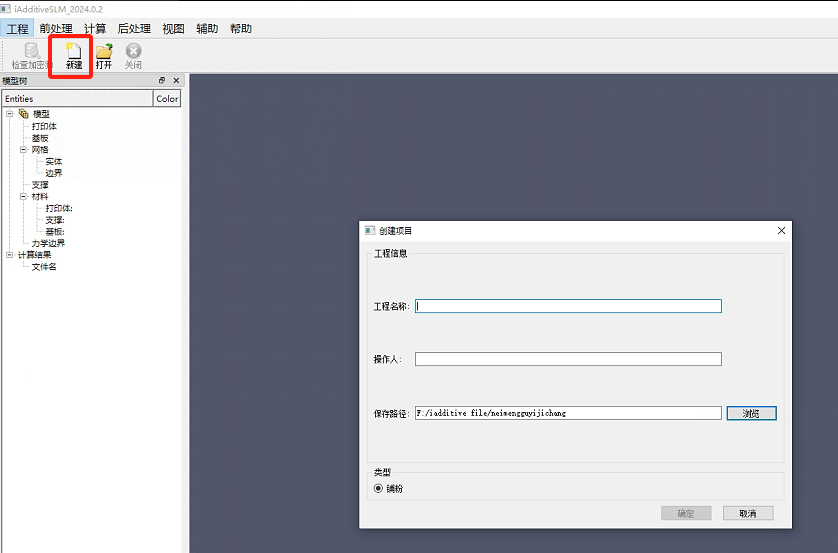This screenshot has height=553, width=838.
Task: Click the 浏览 browse button
Action: [751, 413]
